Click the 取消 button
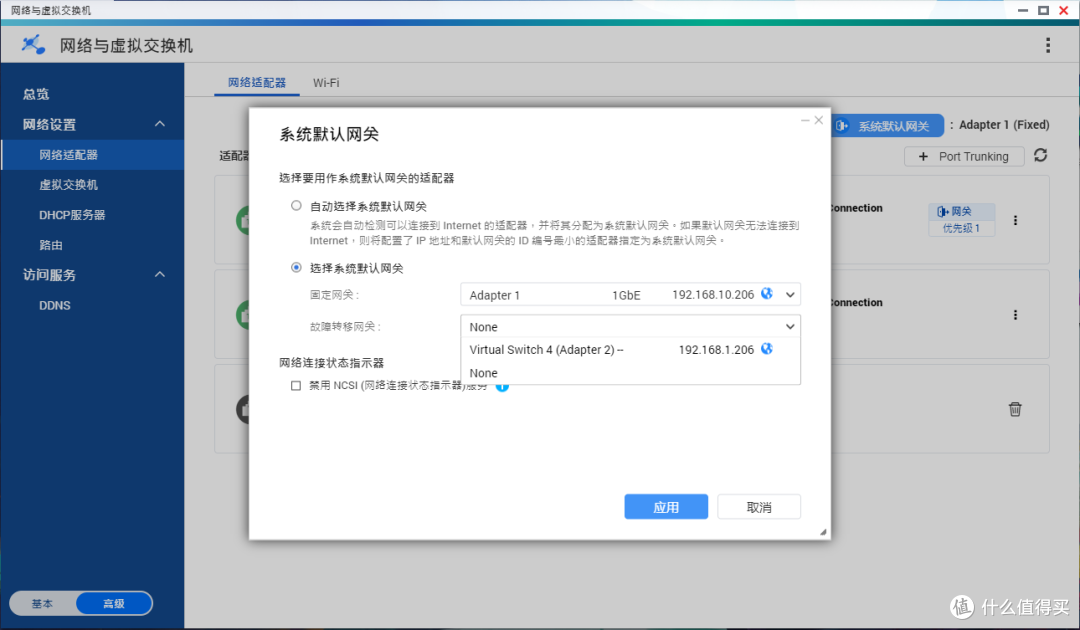 pyautogui.click(x=759, y=507)
